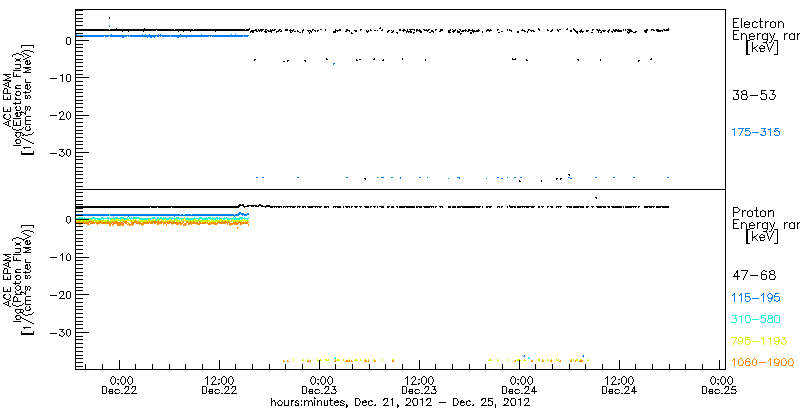This screenshot has width=800, height=410.
Task: Click the 38-53 electron energy legend label
Action: pos(754,95)
